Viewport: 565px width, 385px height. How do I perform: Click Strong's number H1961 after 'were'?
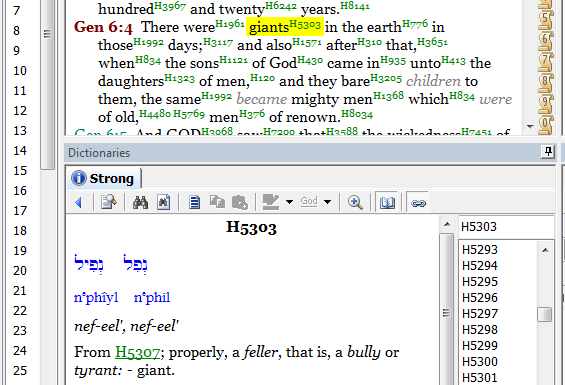coord(230,24)
